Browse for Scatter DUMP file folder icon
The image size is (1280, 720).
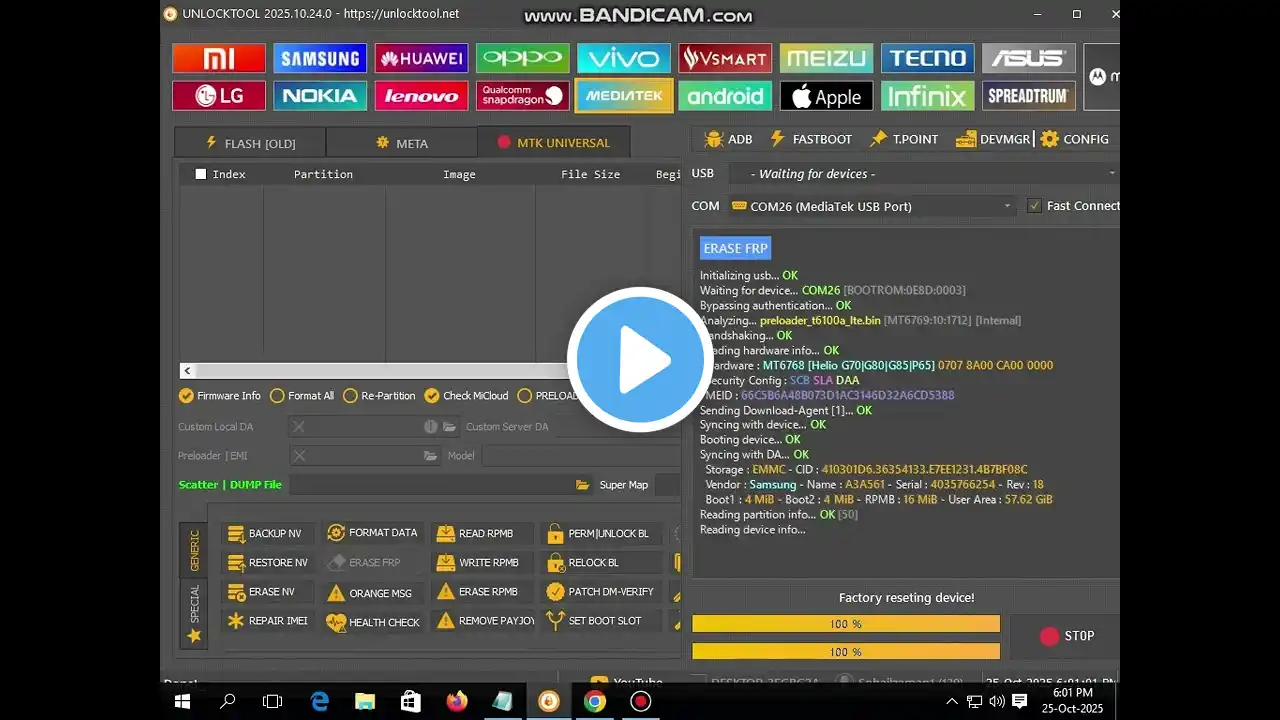point(582,485)
